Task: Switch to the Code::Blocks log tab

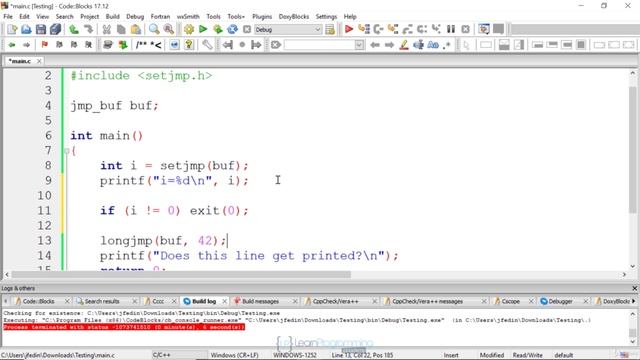Action: (x=38, y=301)
